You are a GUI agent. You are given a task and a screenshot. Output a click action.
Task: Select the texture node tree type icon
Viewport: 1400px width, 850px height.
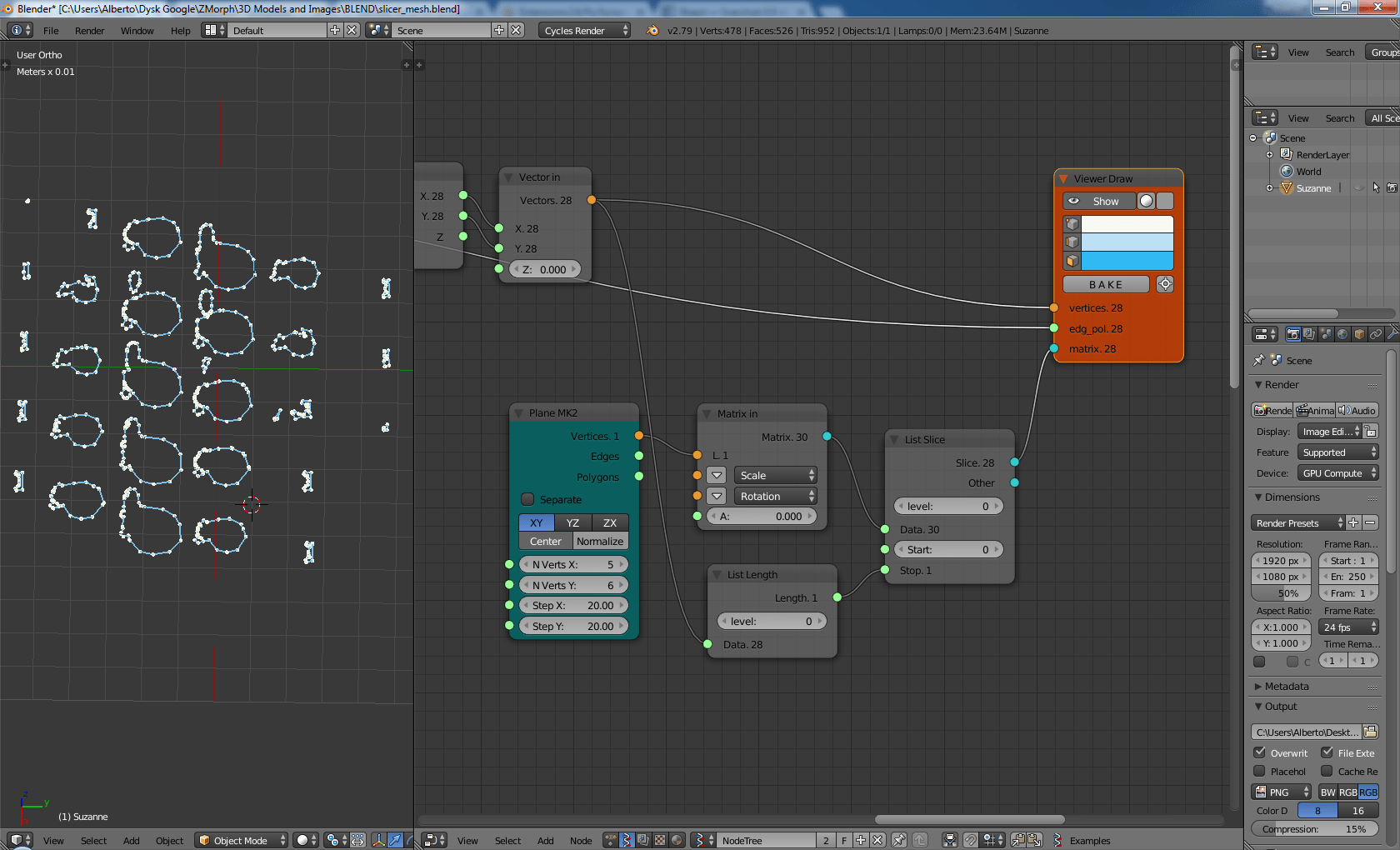point(660,840)
